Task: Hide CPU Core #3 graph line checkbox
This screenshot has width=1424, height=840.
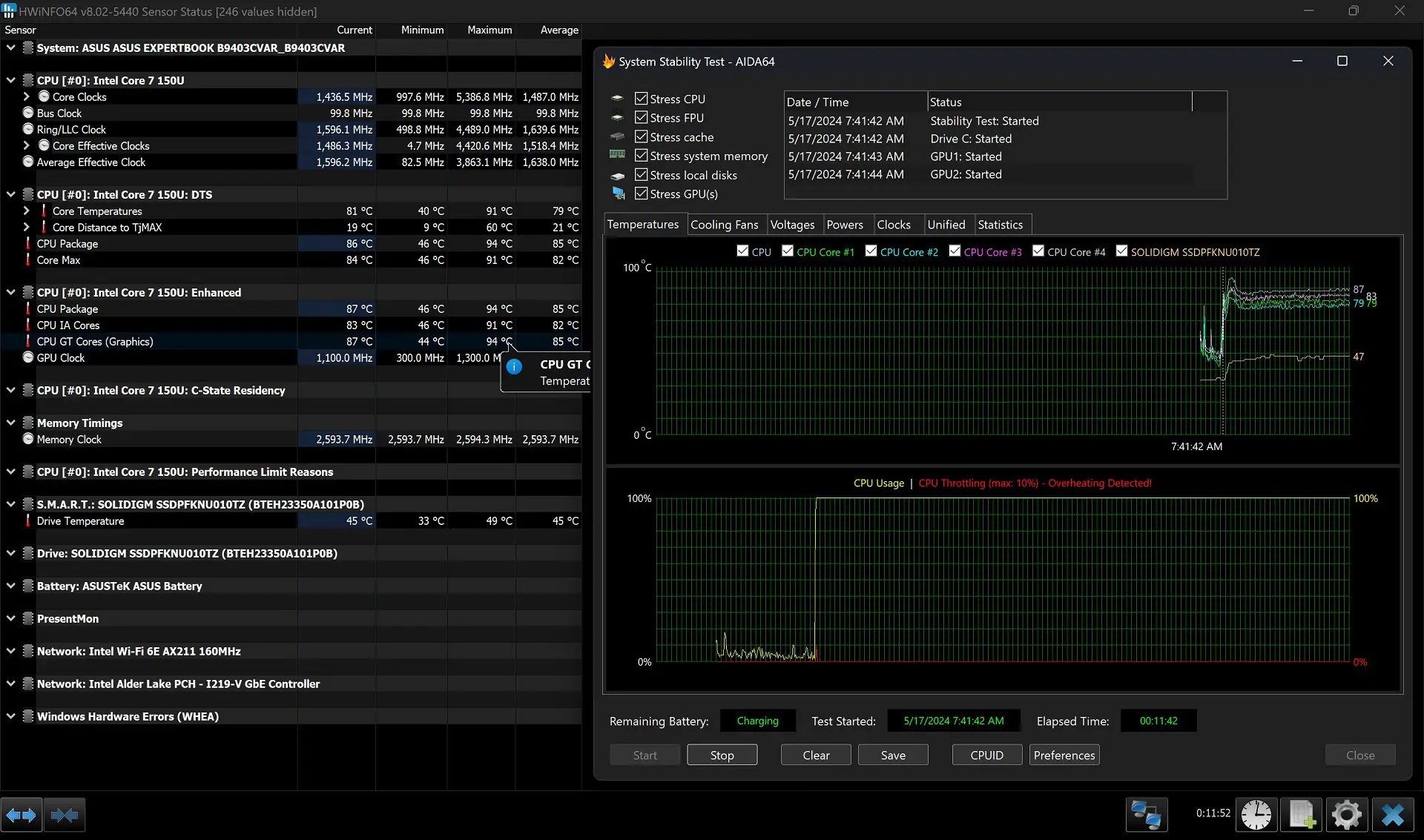Action: click(955, 251)
